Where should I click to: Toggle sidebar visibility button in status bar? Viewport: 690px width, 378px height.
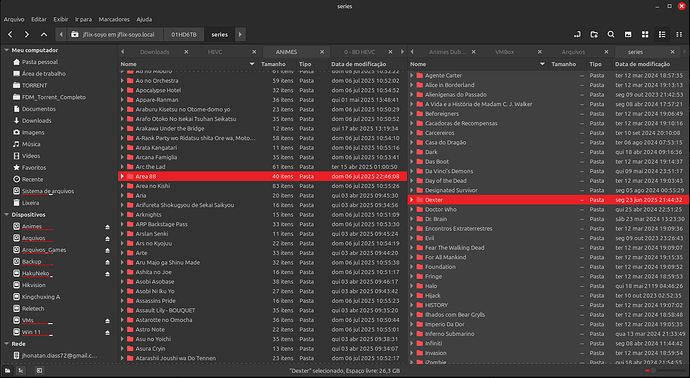click(x=39, y=371)
